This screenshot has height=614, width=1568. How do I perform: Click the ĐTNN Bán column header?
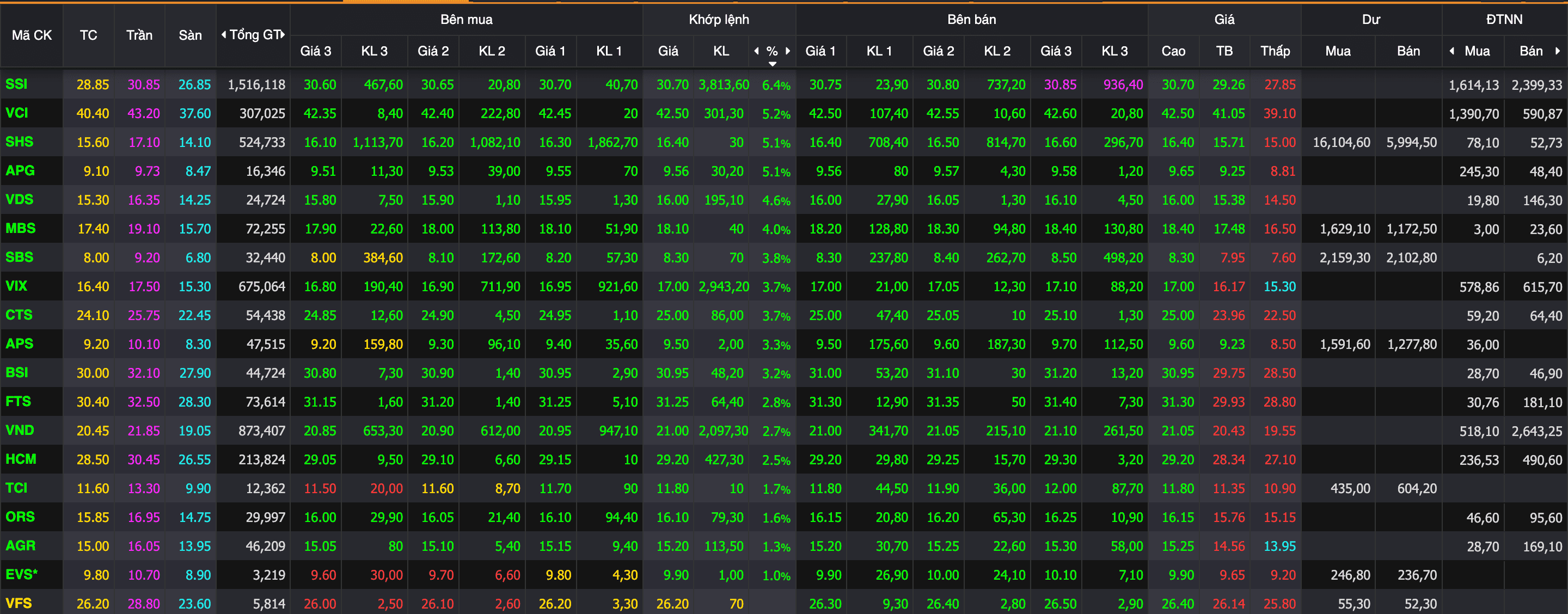[1531, 51]
